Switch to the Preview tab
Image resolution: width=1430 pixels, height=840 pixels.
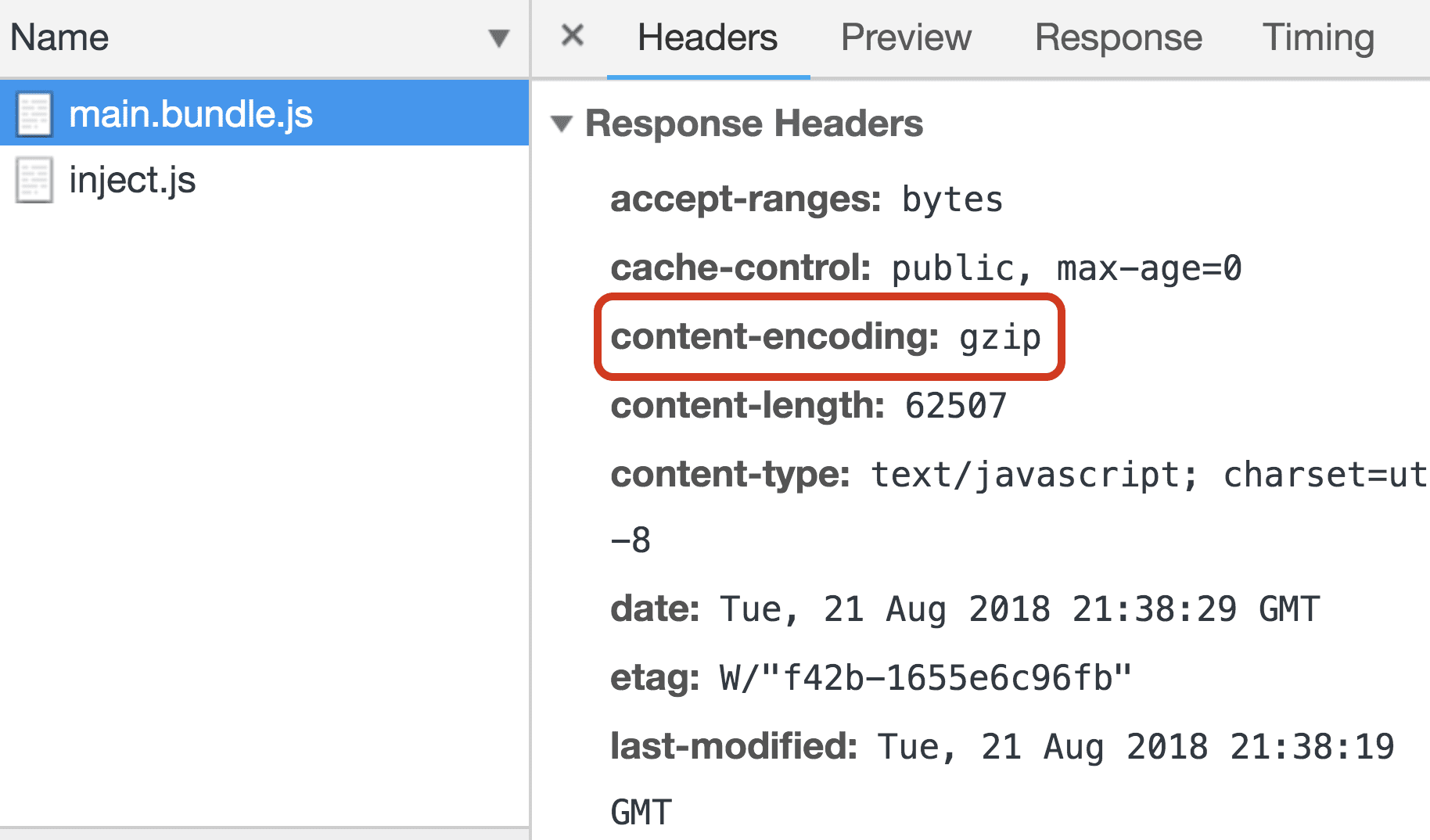pyautogui.click(x=905, y=37)
